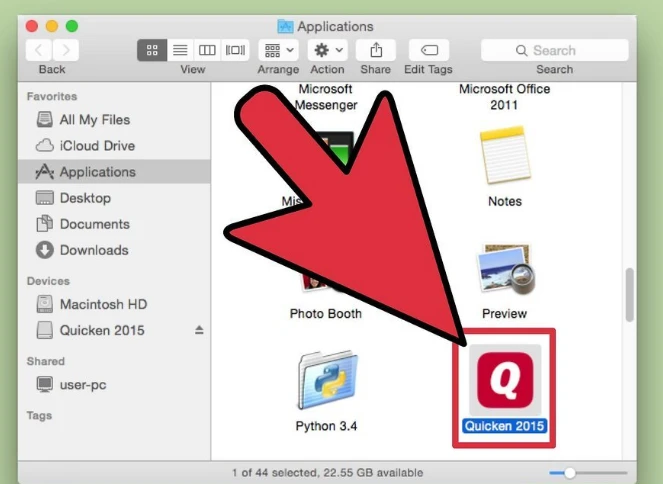Open All My Files in sidebar
The image size is (663, 484).
tap(114, 120)
